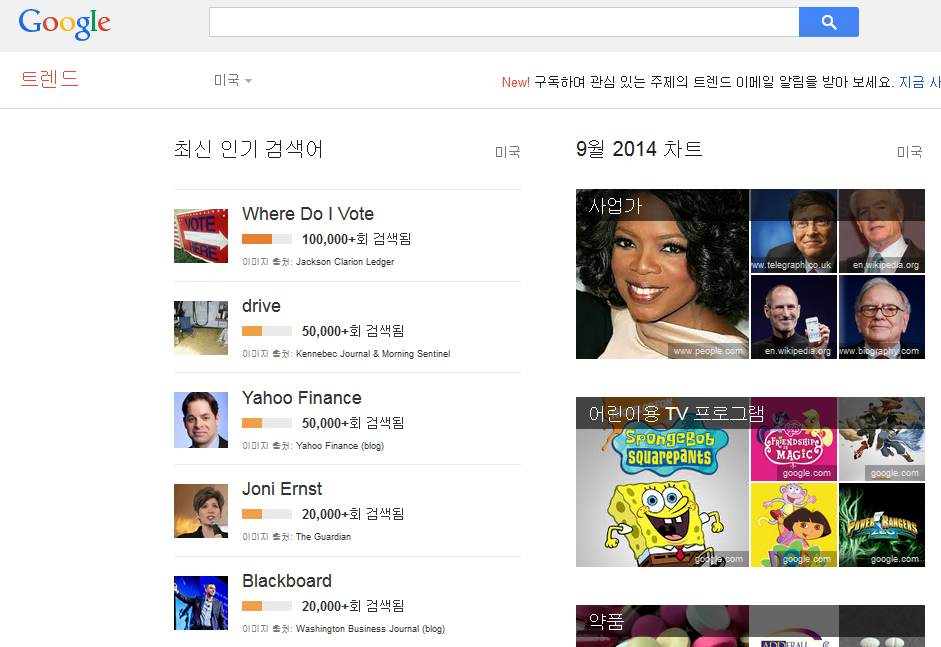This screenshot has height=647, width=941.
Task: Open the Power Rangers image
Action: click(882, 525)
